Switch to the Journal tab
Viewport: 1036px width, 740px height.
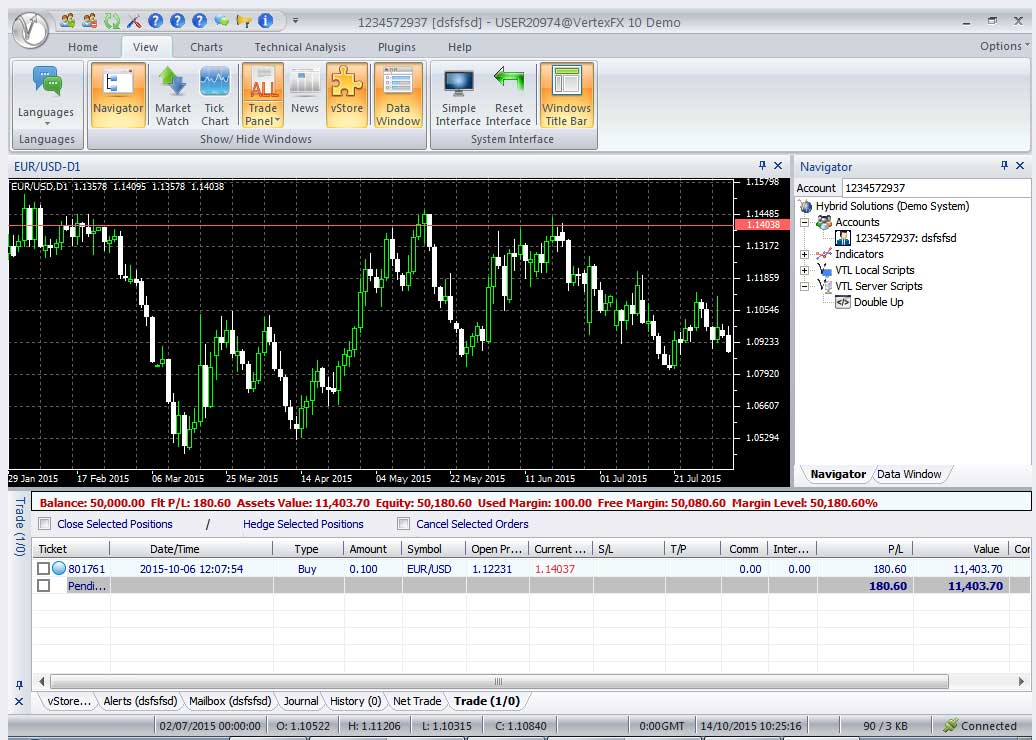coord(301,701)
